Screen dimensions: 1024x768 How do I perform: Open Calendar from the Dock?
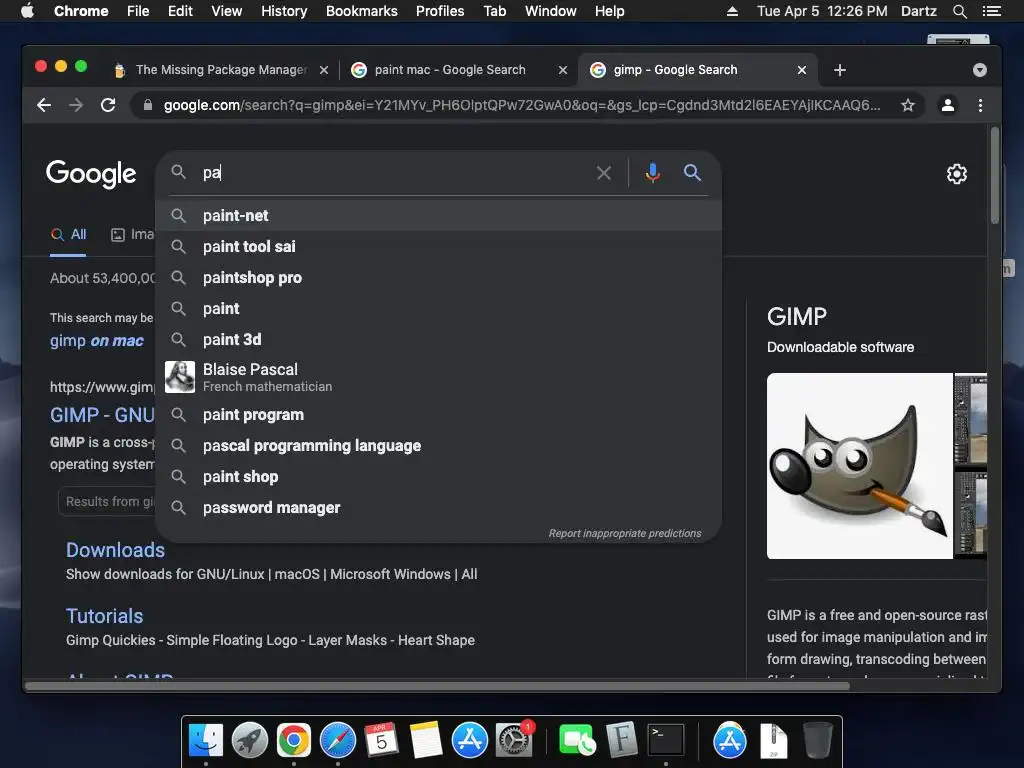(381, 740)
